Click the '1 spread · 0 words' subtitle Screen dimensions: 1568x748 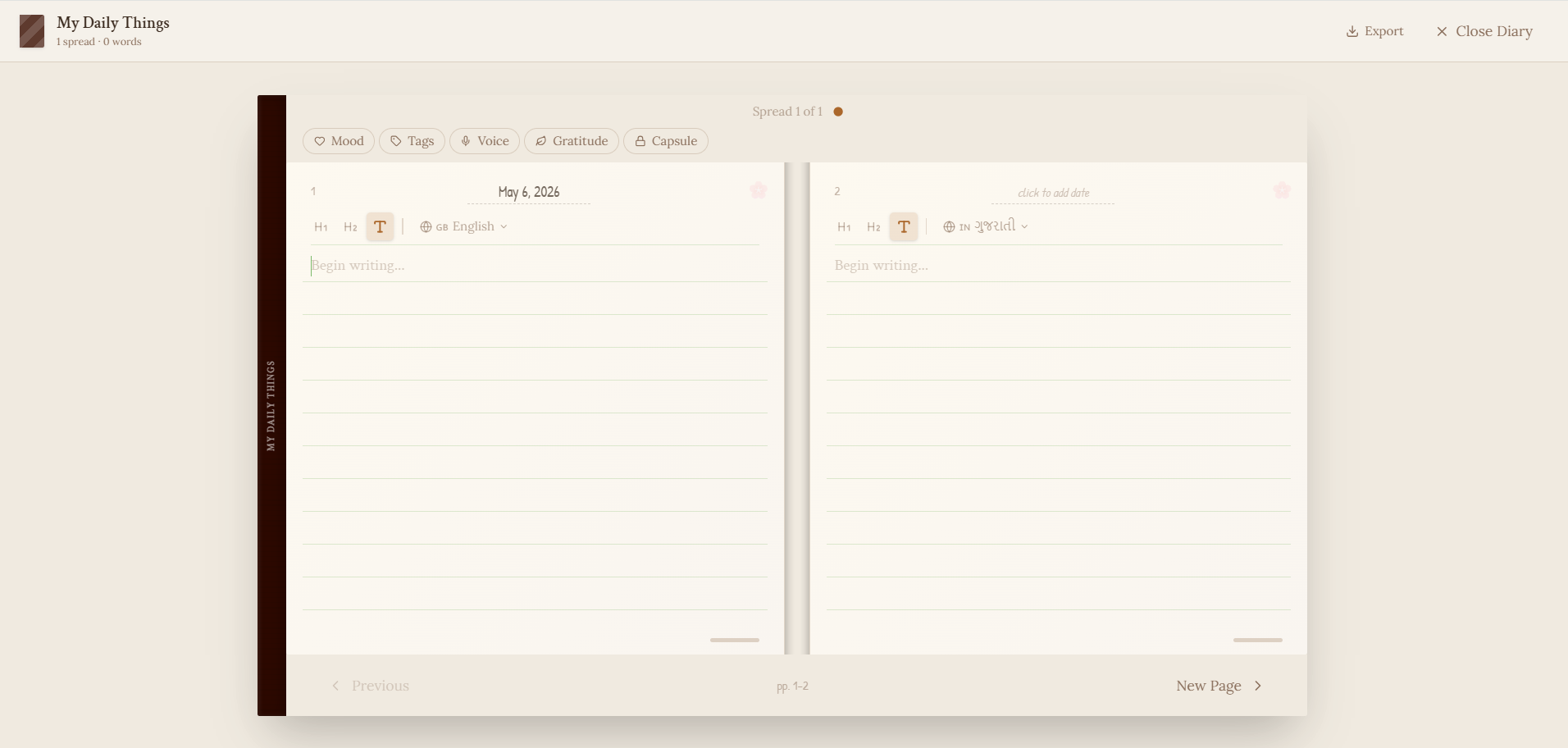pyautogui.click(x=99, y=42)
